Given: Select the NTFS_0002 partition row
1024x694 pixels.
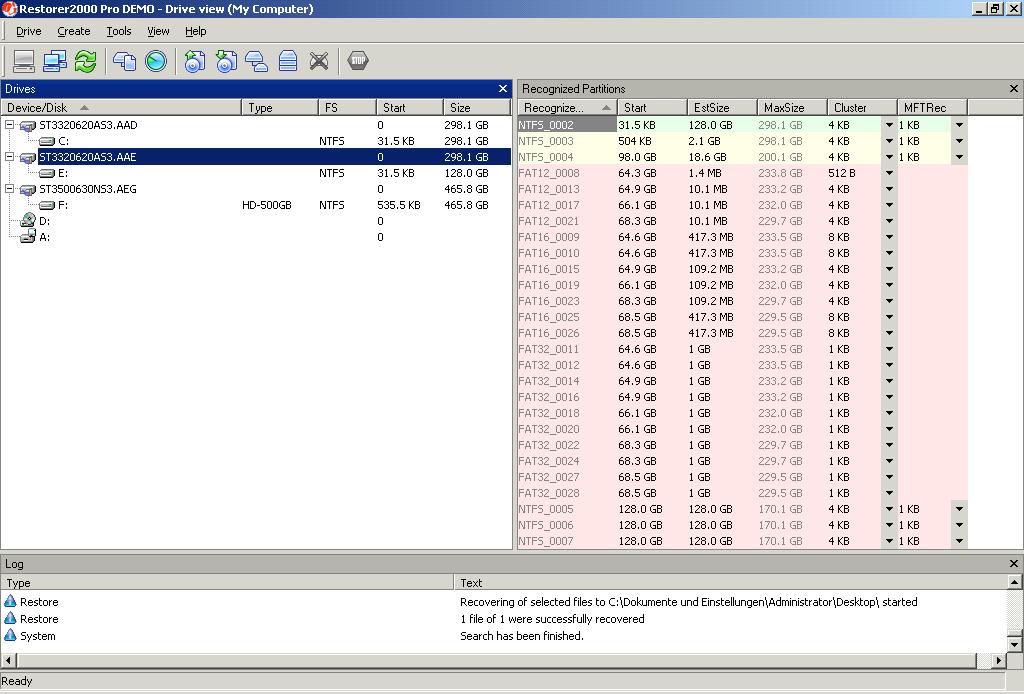Looking at the screenshot, I should [743, 125].
